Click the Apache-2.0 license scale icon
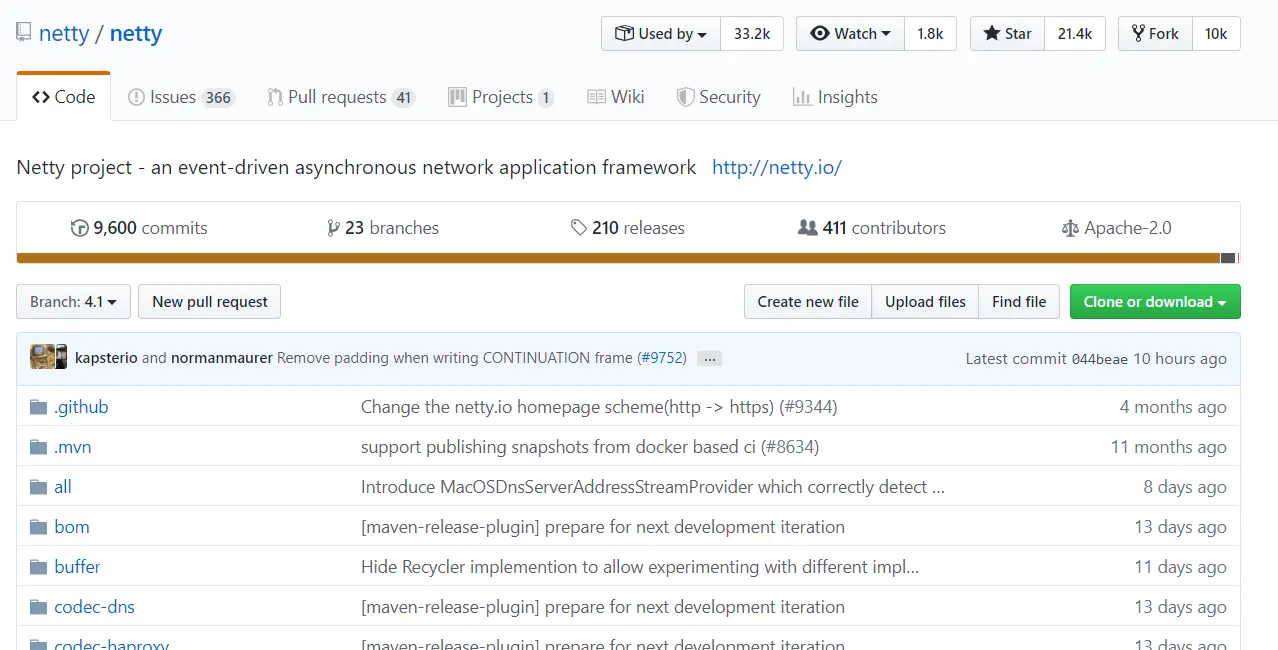 click(1070, 228)
